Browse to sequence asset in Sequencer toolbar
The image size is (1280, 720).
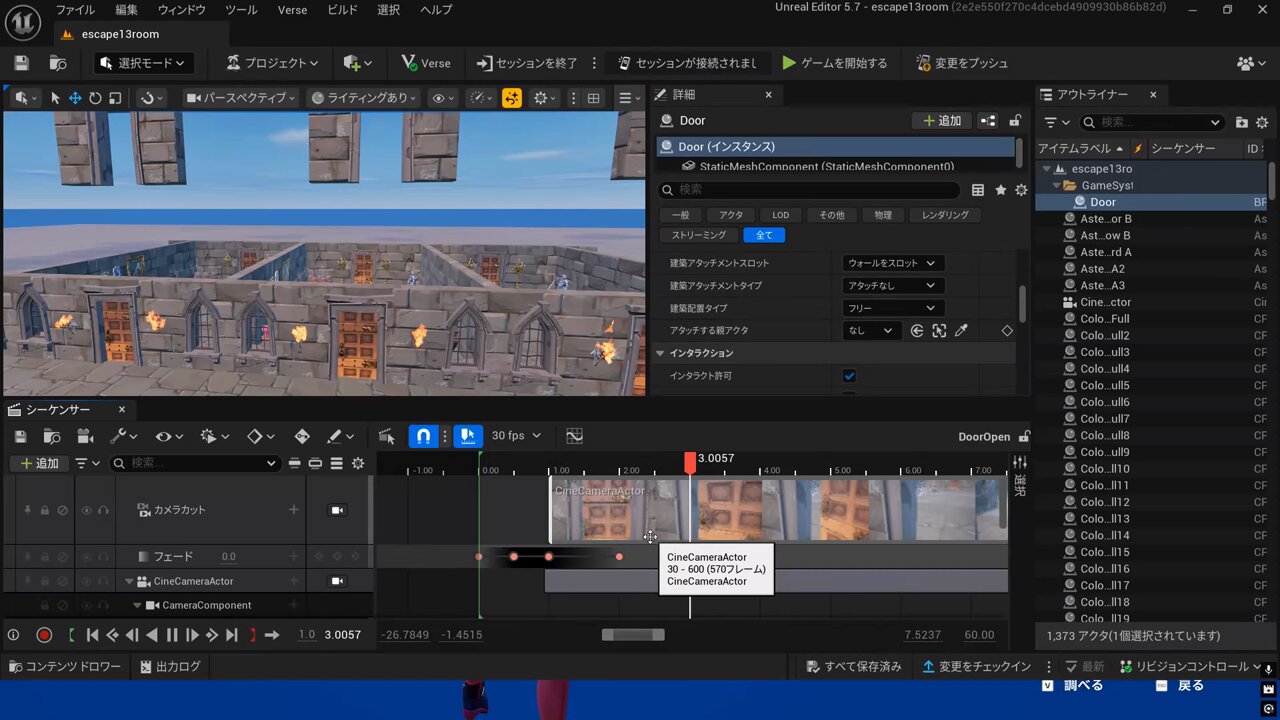coord(53,436)
